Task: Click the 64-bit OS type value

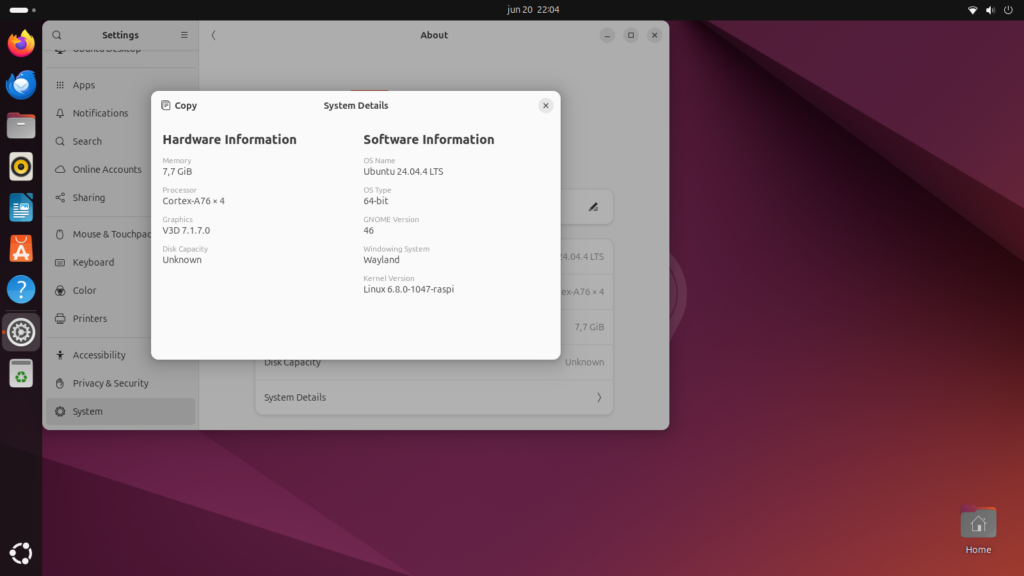Action: (x=376, y=200)
